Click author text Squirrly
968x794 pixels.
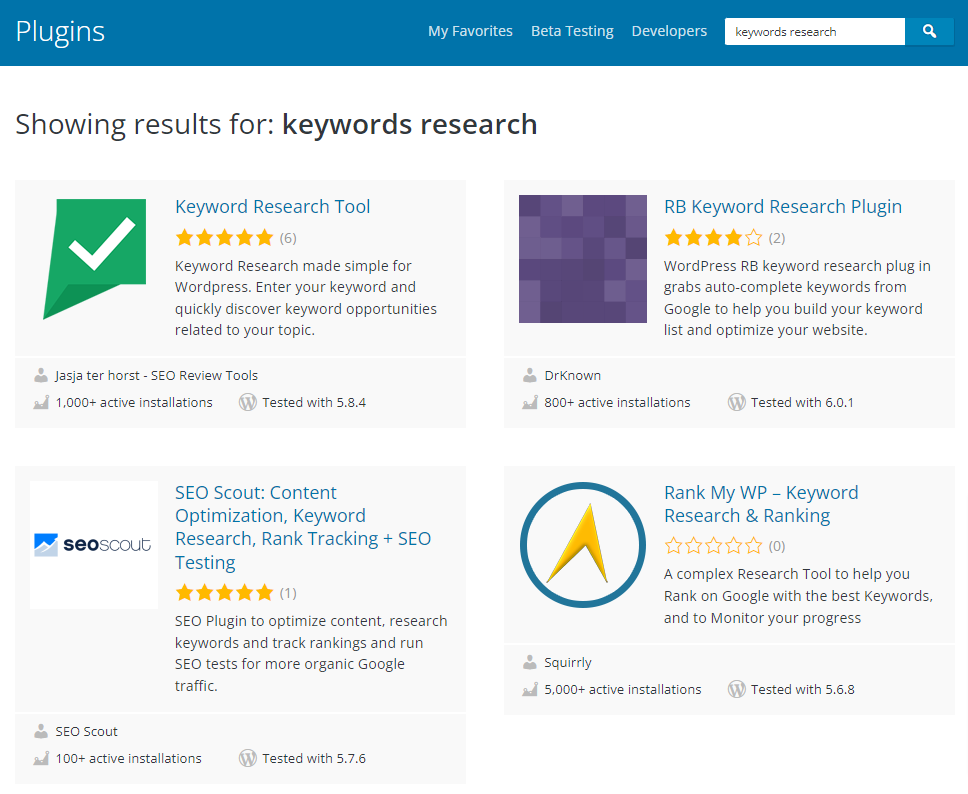567,662
